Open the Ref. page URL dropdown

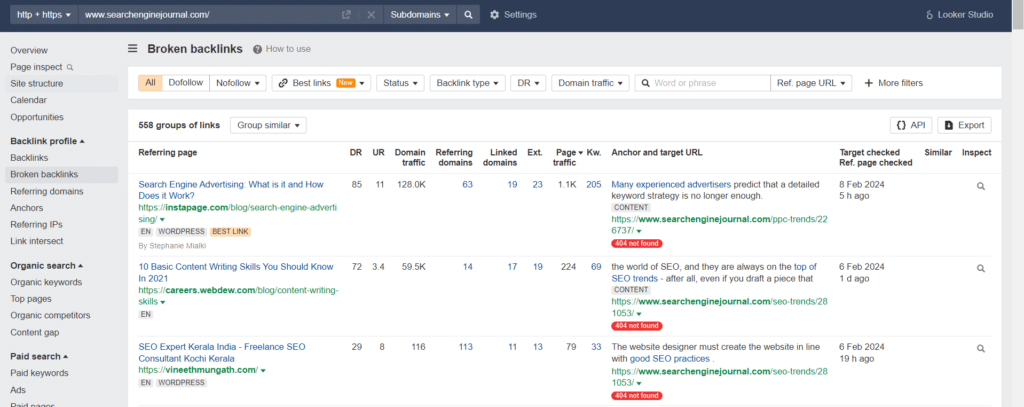point(811,83)
